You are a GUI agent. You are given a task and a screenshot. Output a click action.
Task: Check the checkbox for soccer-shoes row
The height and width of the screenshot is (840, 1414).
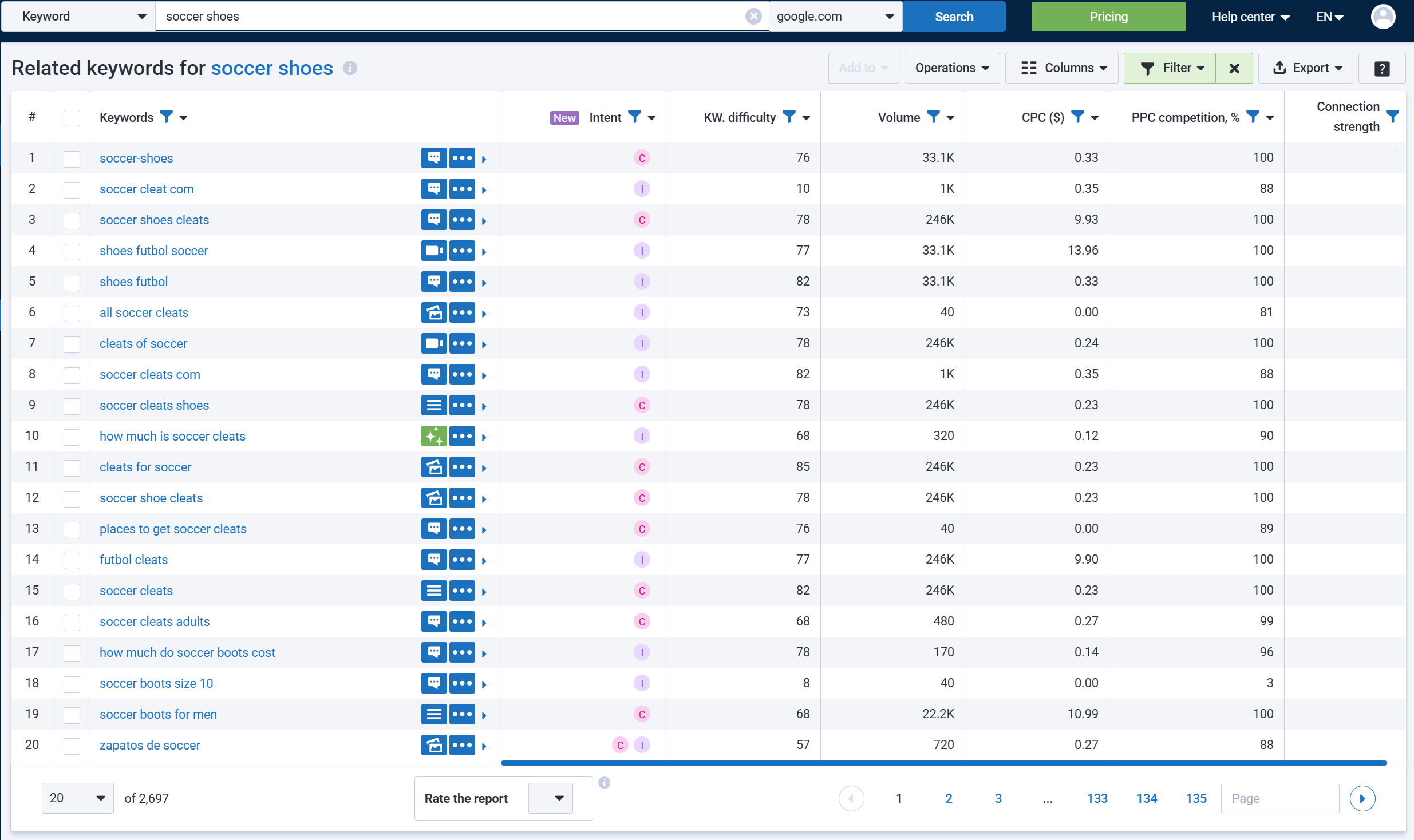[72, 159]
